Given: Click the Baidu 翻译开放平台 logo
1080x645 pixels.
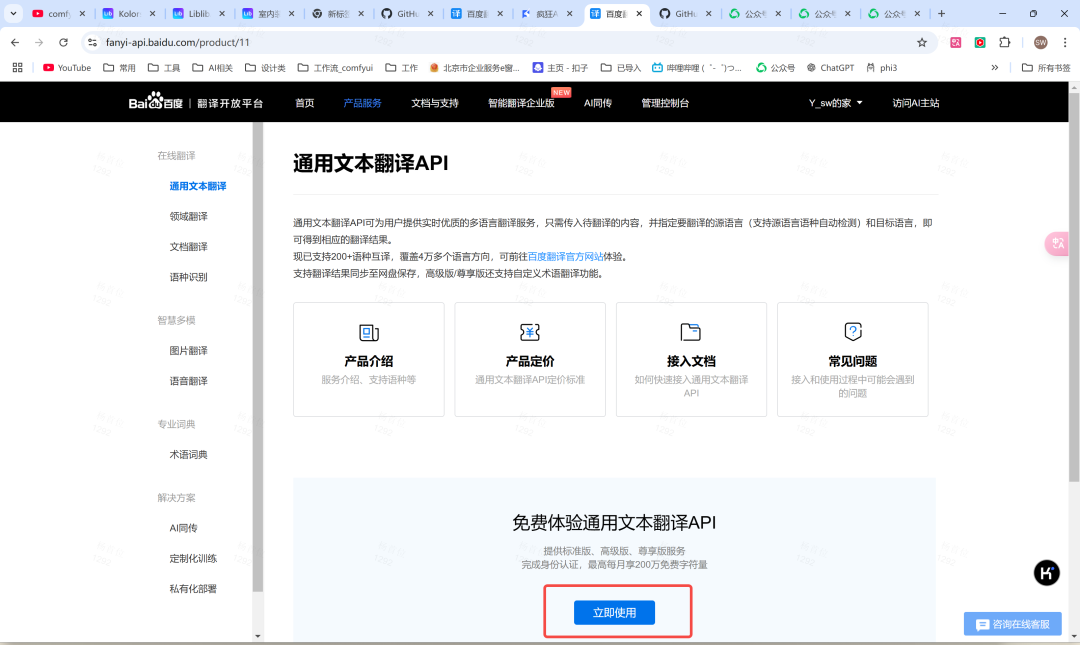Looking at the screenshot, I should pyautogui.click(x=196, y=102).
